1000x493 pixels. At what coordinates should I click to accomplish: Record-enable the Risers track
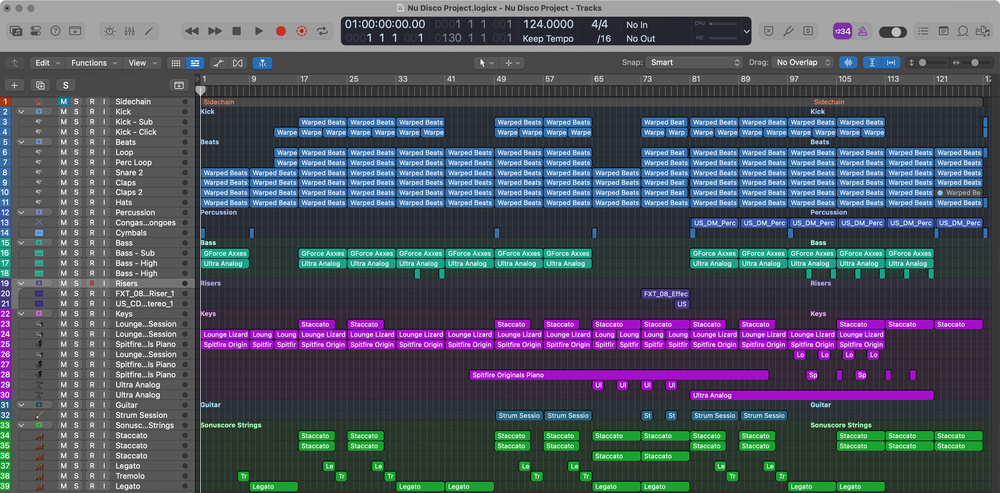[90, 284]
